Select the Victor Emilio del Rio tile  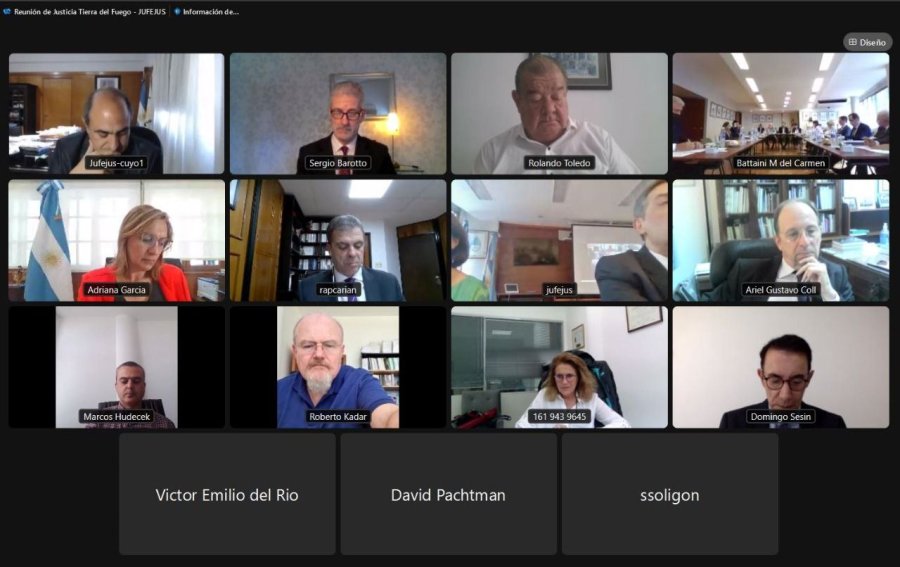[x=227, y=494]
